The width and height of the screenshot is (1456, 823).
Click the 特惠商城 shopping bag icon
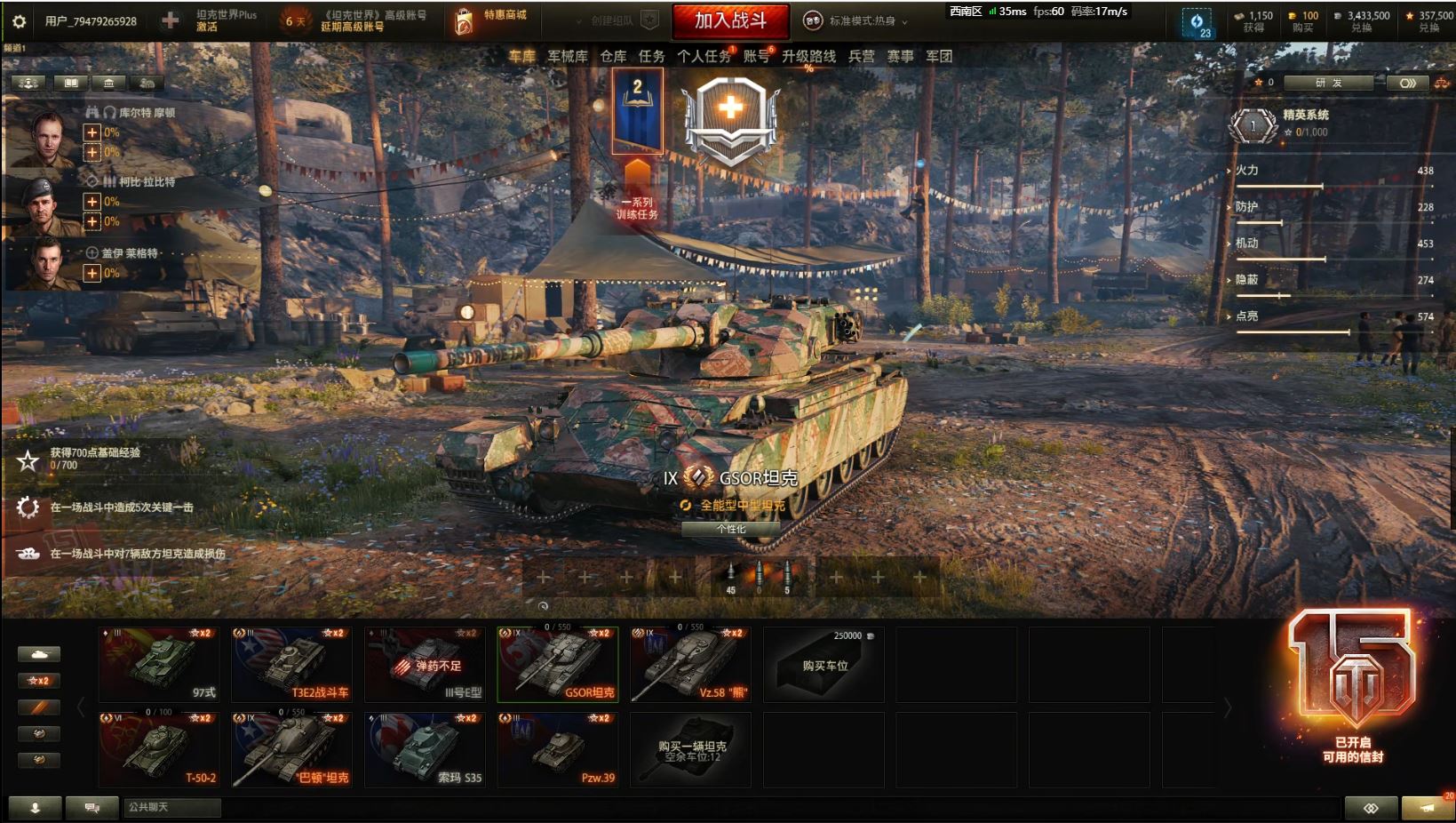click(464, 21)
